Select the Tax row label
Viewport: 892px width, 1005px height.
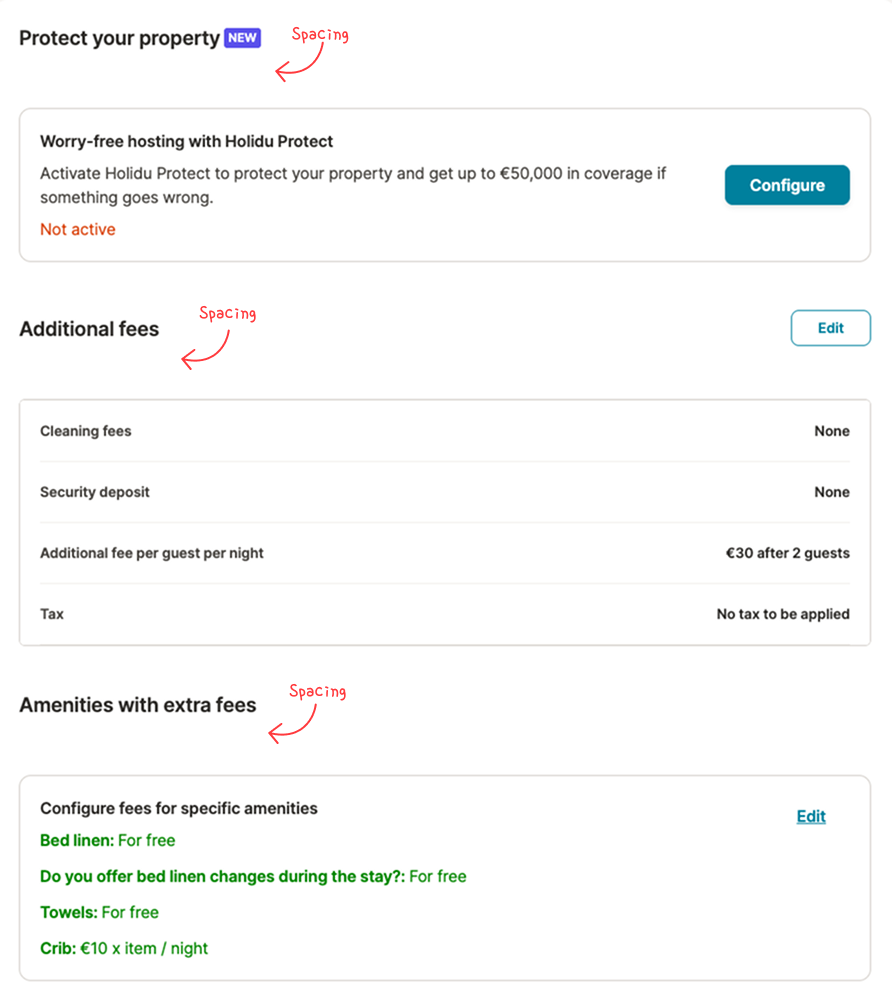click(x=52, y=614)
